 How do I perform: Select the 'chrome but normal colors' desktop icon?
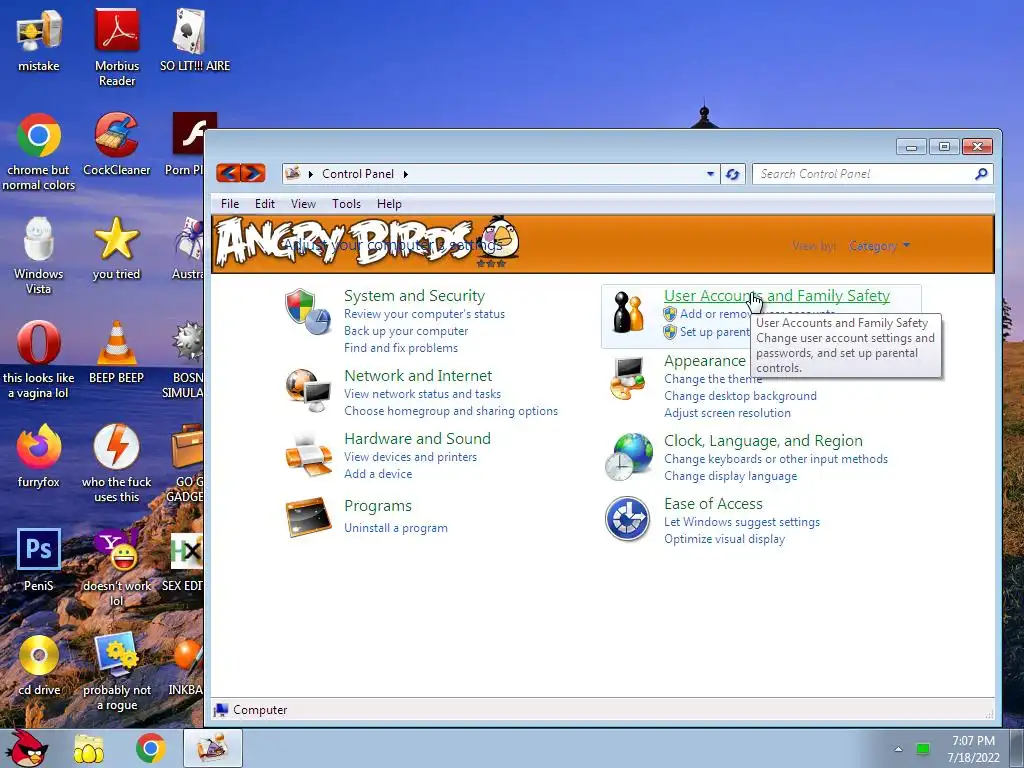point(39,152)
